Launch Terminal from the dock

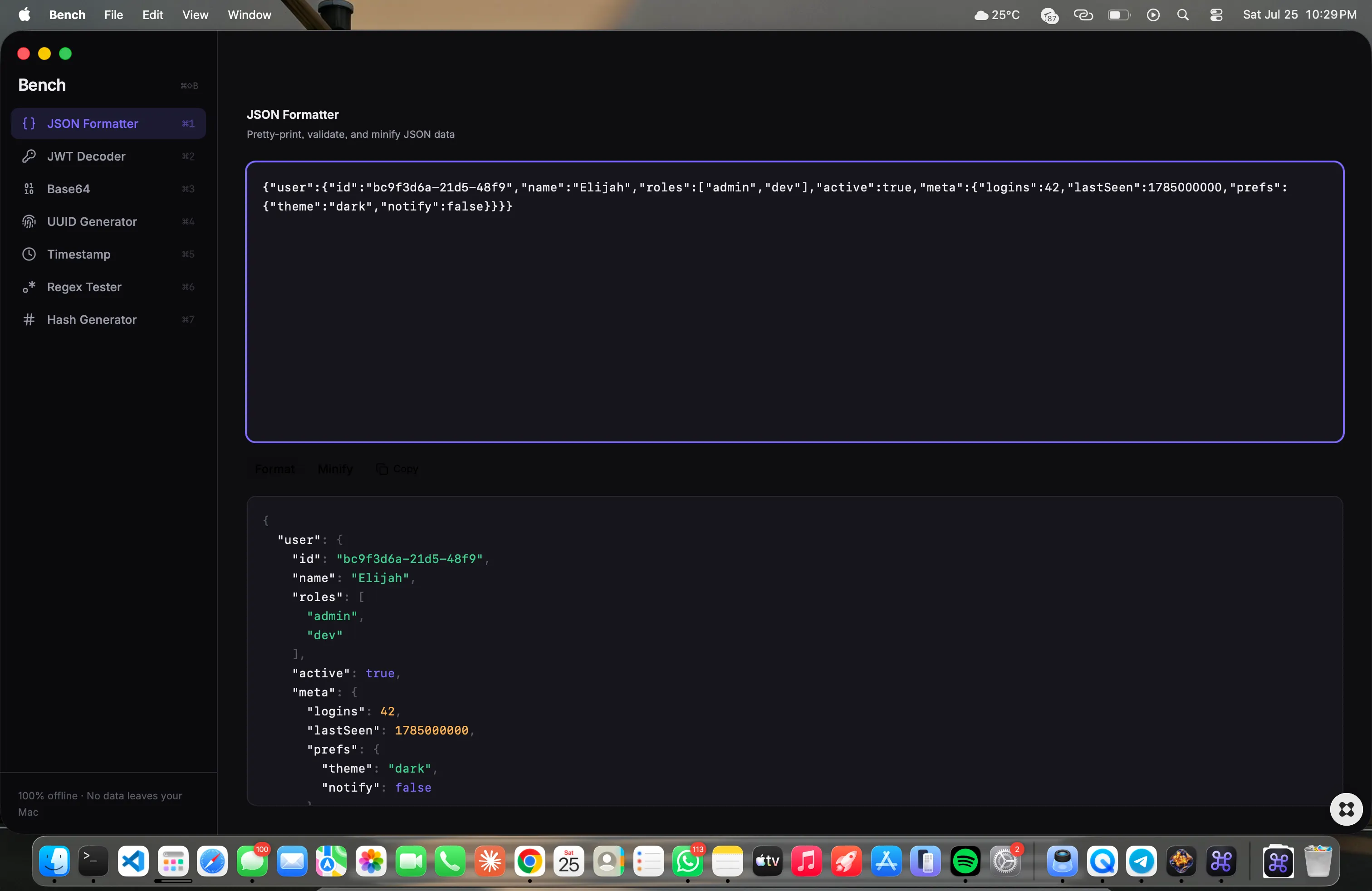93,862
